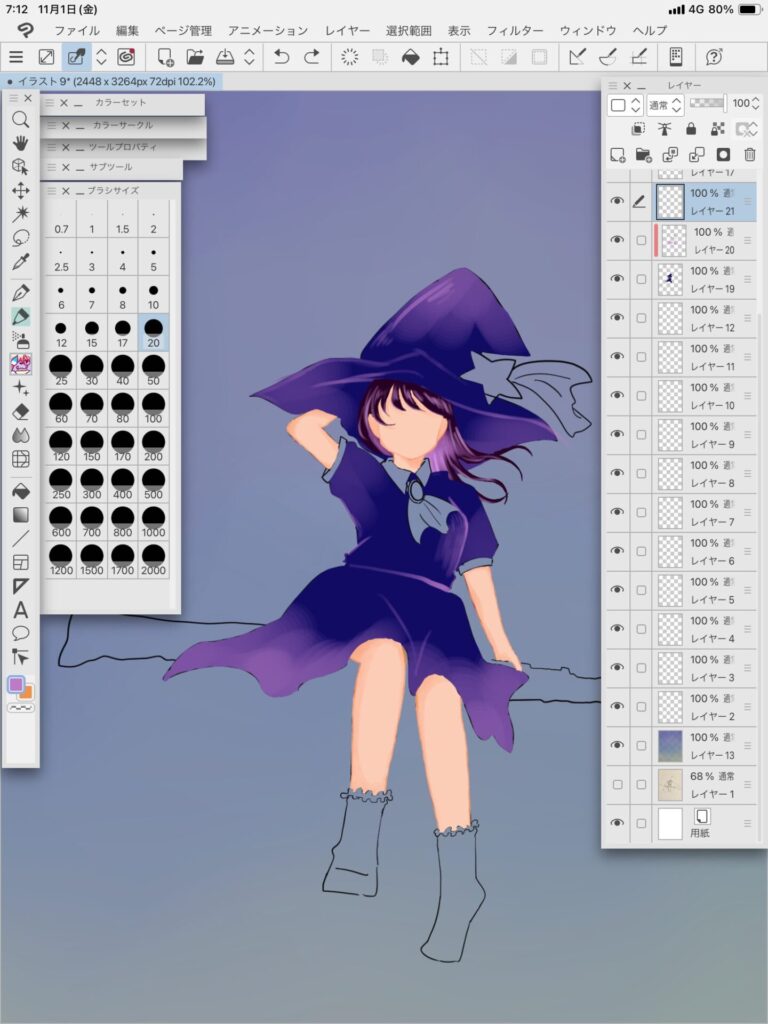The image size is (768, 1024).
Task: Click Create Layer Mask icon
Action: 723,155
